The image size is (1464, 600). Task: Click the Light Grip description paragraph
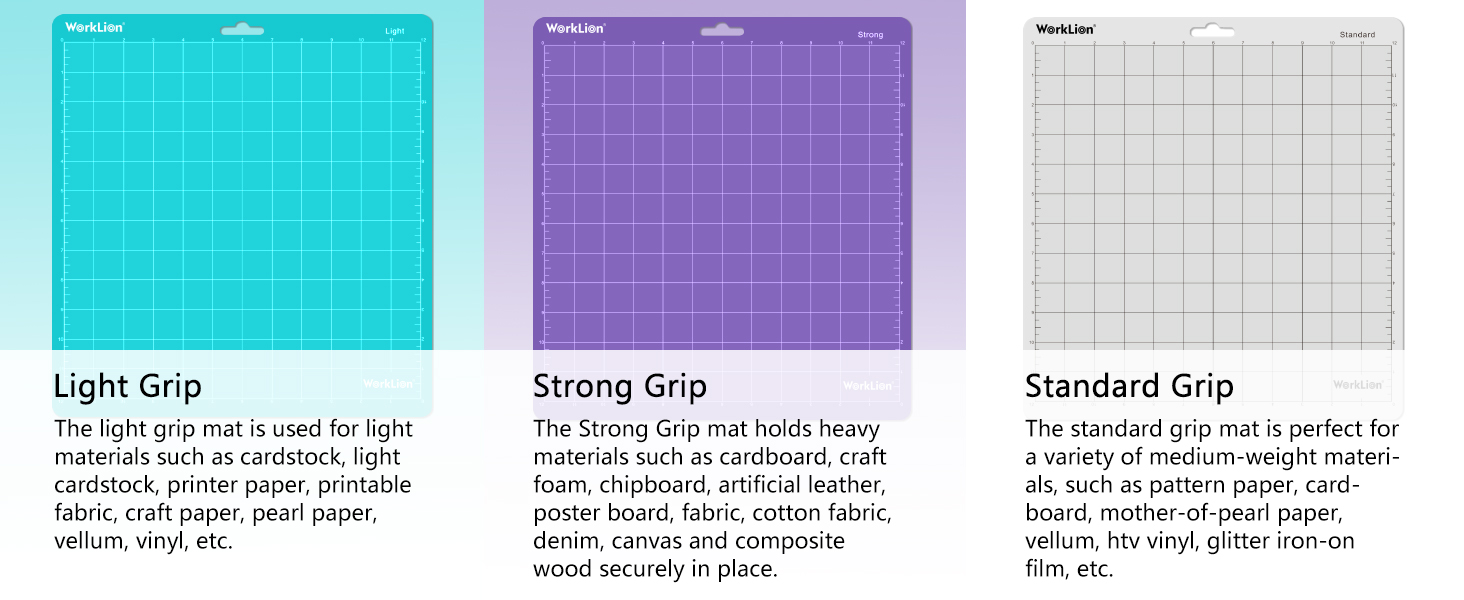coord(232,485)
